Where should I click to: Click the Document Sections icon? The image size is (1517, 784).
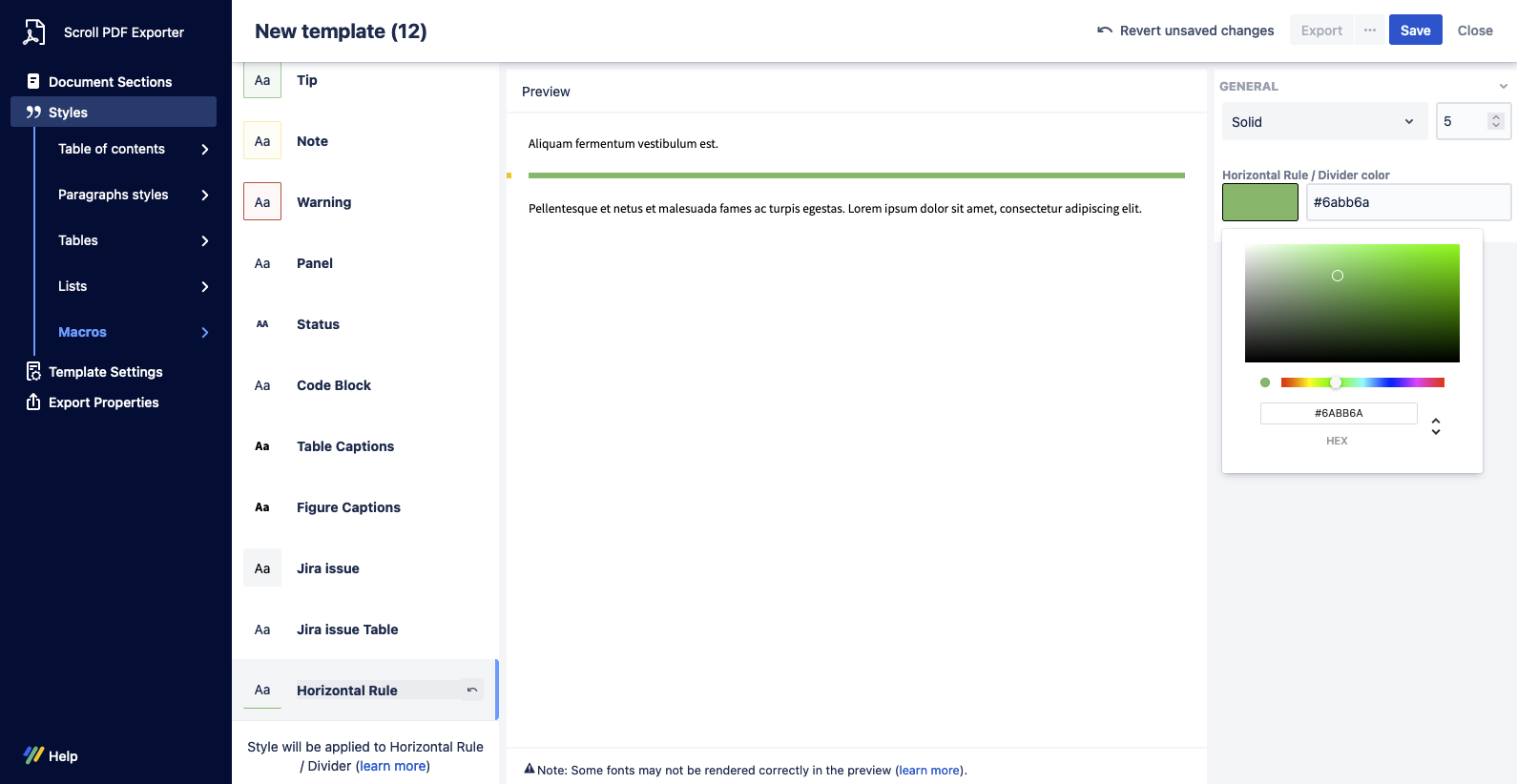click(x=33, y=82)
